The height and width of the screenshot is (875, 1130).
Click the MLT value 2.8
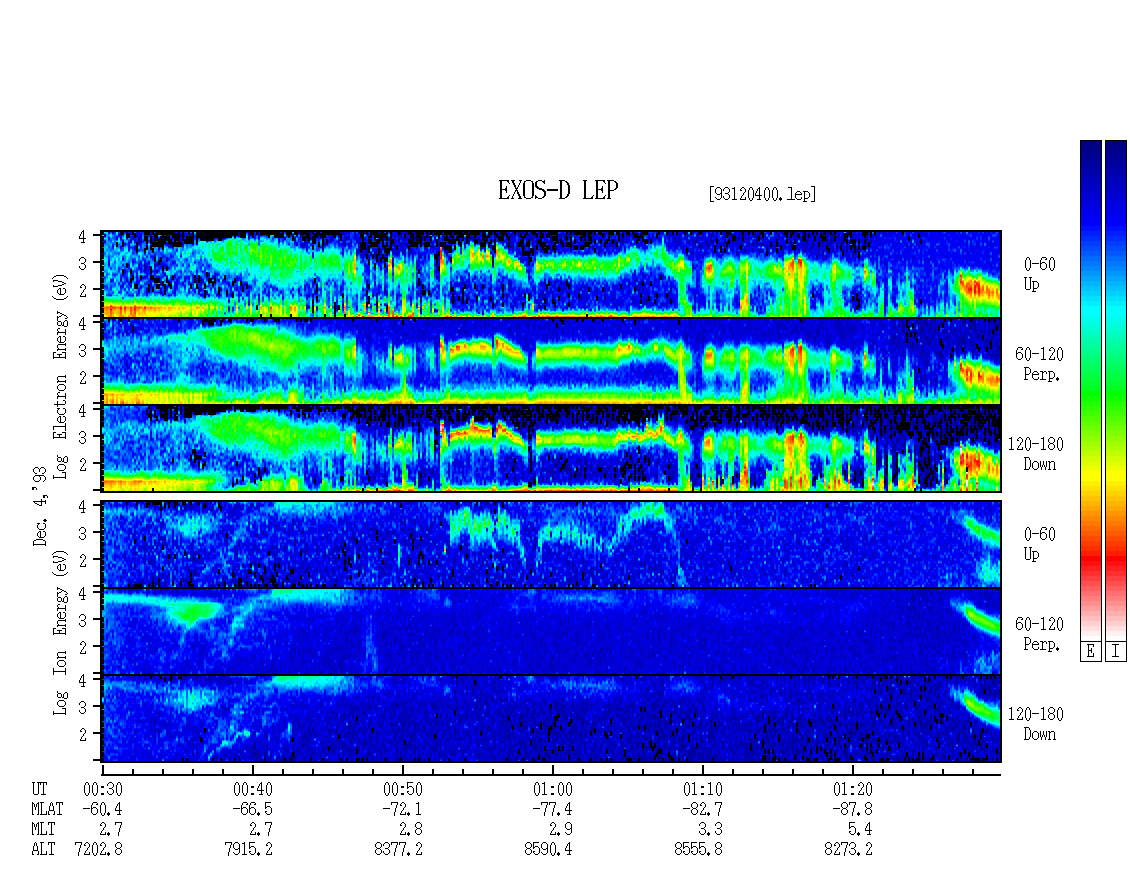pos(411,830)
